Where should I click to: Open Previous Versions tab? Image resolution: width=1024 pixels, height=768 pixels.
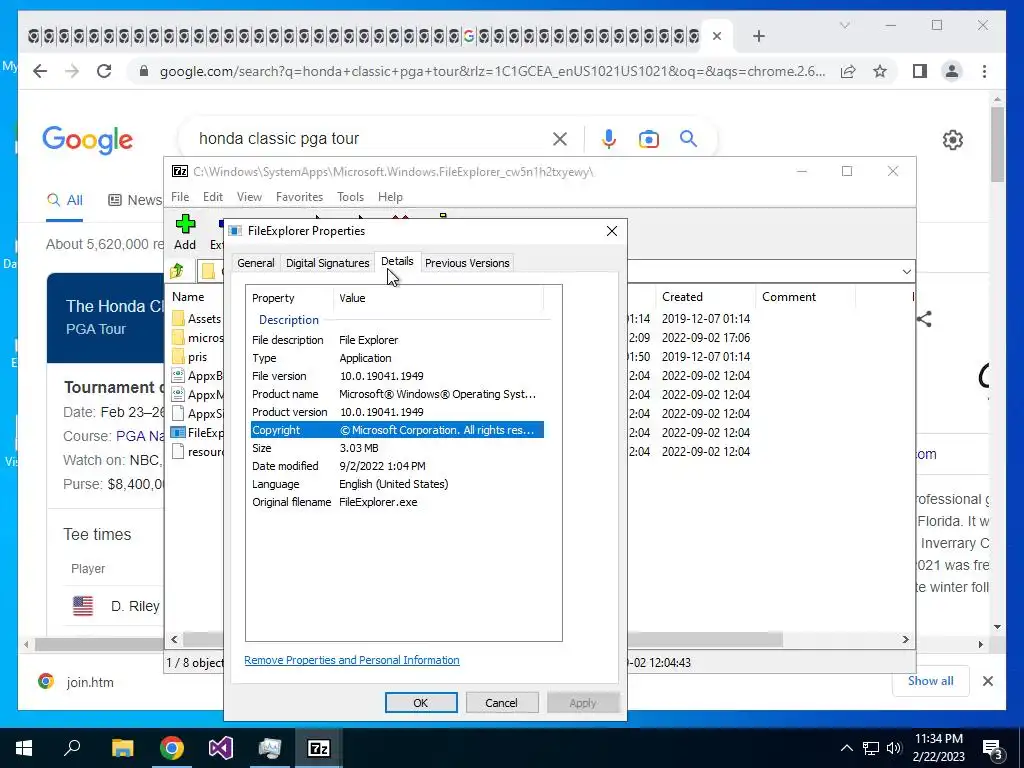click(467, 263)
